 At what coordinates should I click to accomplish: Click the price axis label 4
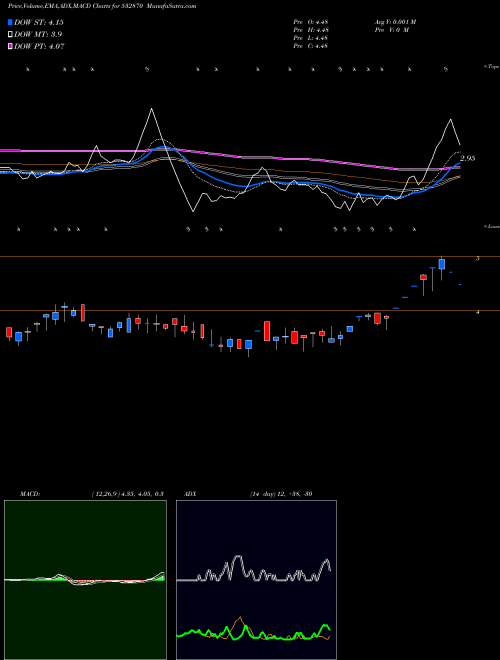coord(477,312)
